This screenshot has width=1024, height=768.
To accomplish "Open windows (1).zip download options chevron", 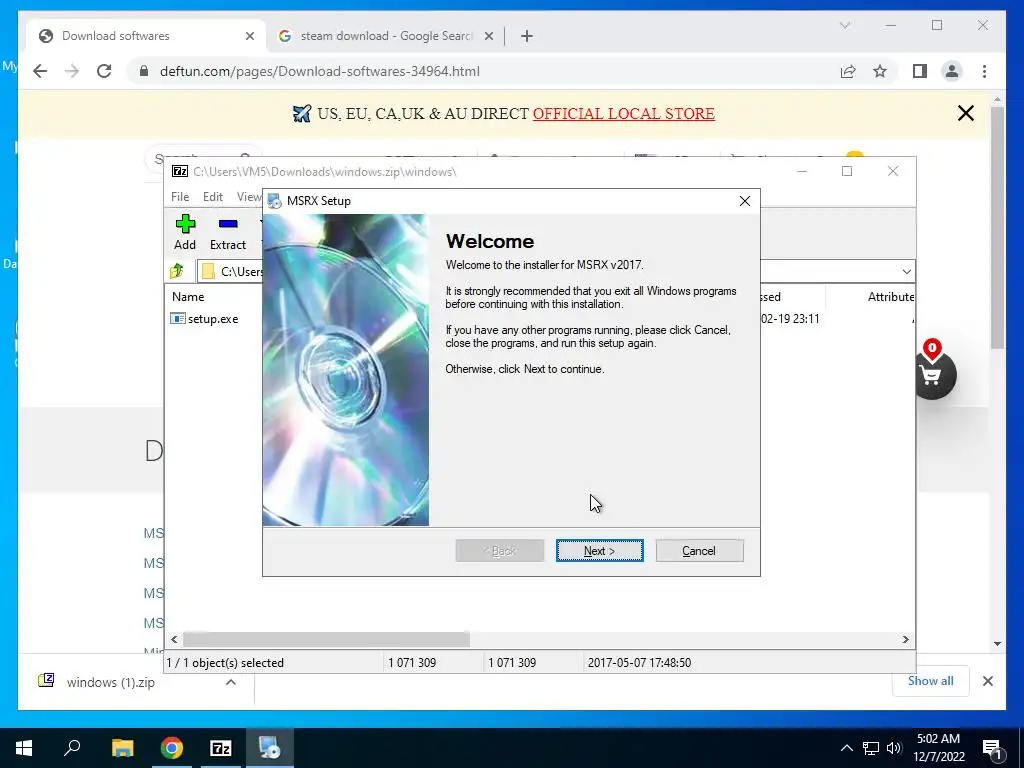I will pyautogui.click(x=231, y=682).
